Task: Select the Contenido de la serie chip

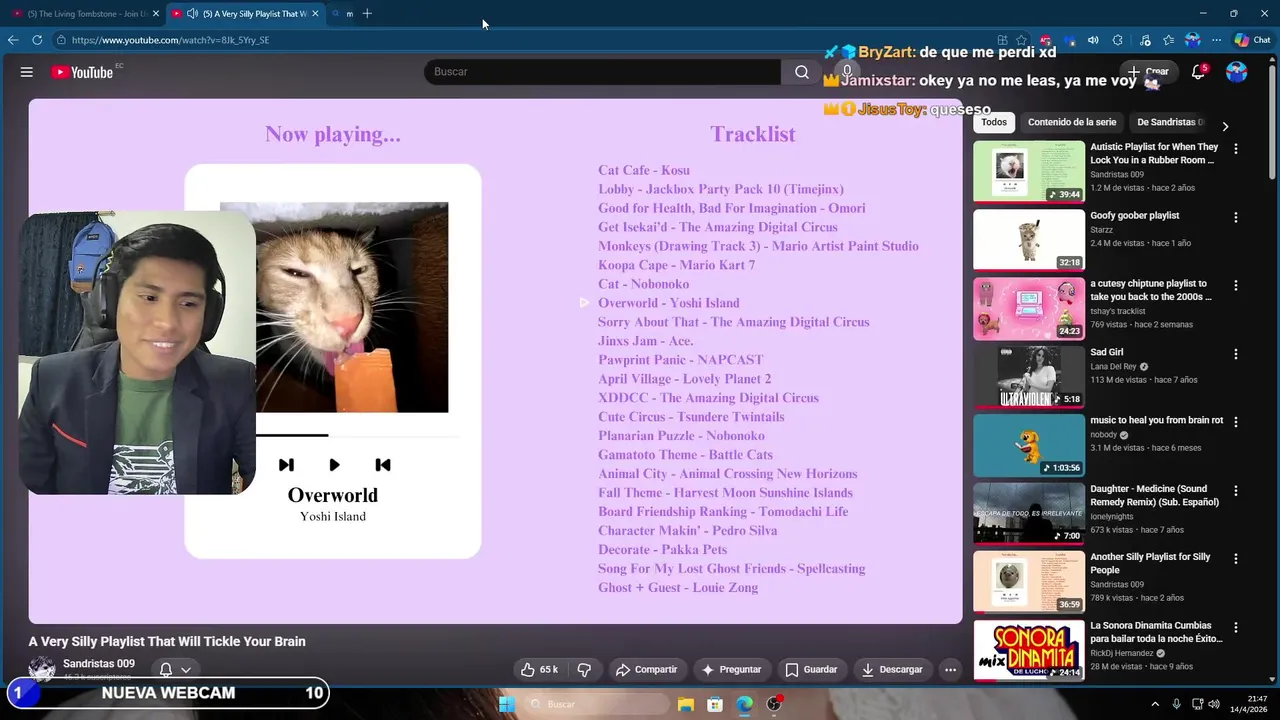Action: coord(1072,122)
